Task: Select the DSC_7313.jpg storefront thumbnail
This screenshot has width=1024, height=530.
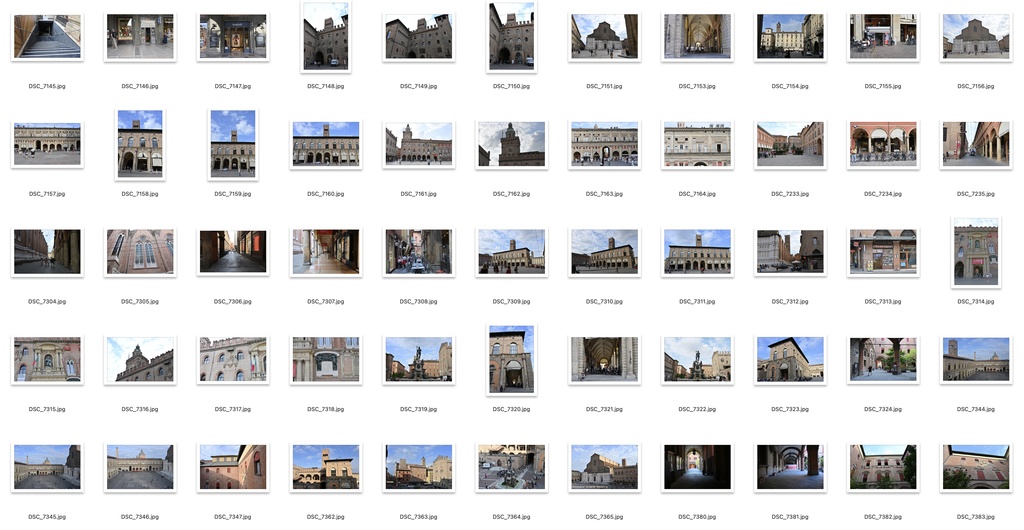Action: coord(883,252)
